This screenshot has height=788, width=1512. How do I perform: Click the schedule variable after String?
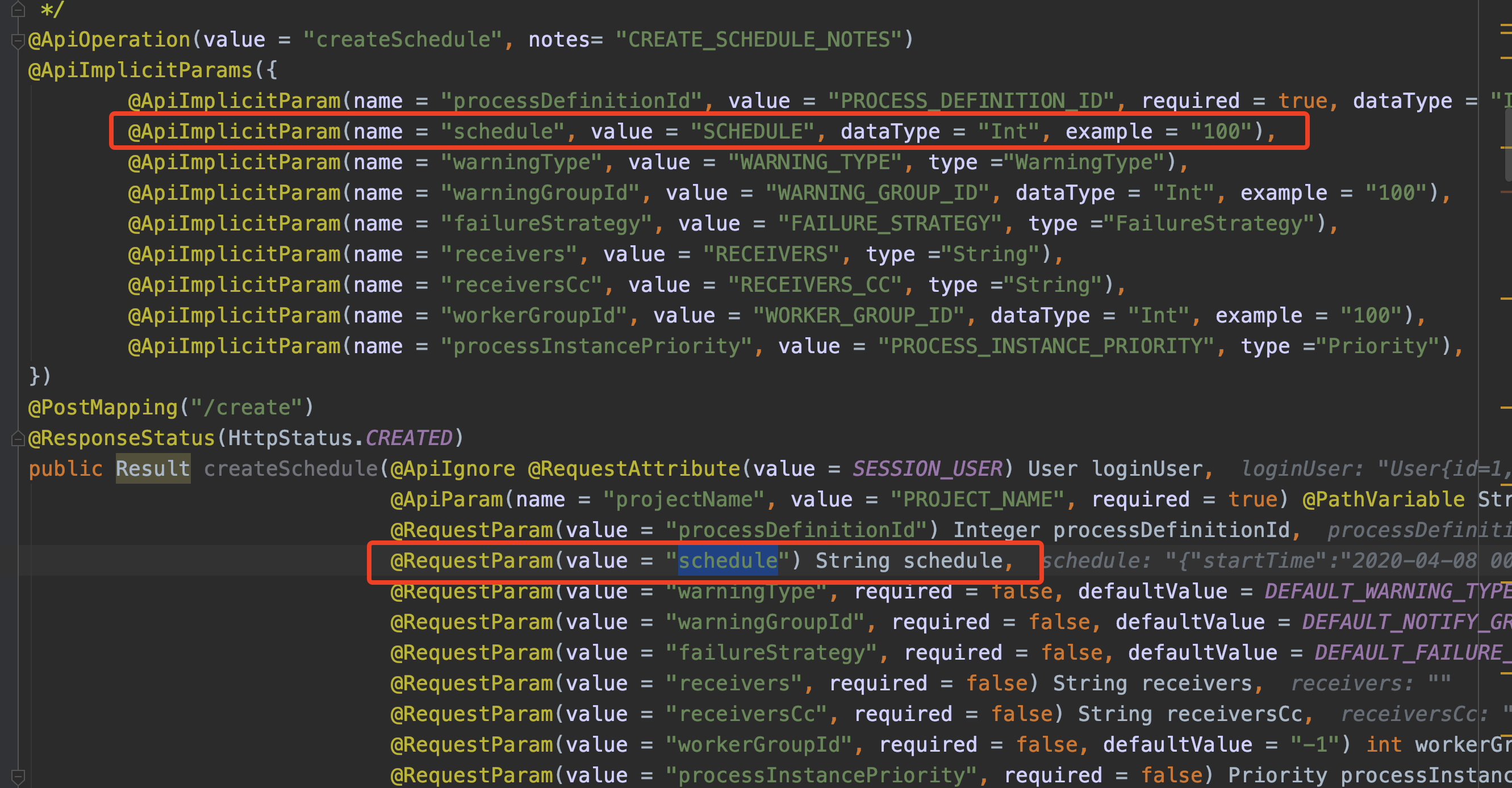[952, 561]
